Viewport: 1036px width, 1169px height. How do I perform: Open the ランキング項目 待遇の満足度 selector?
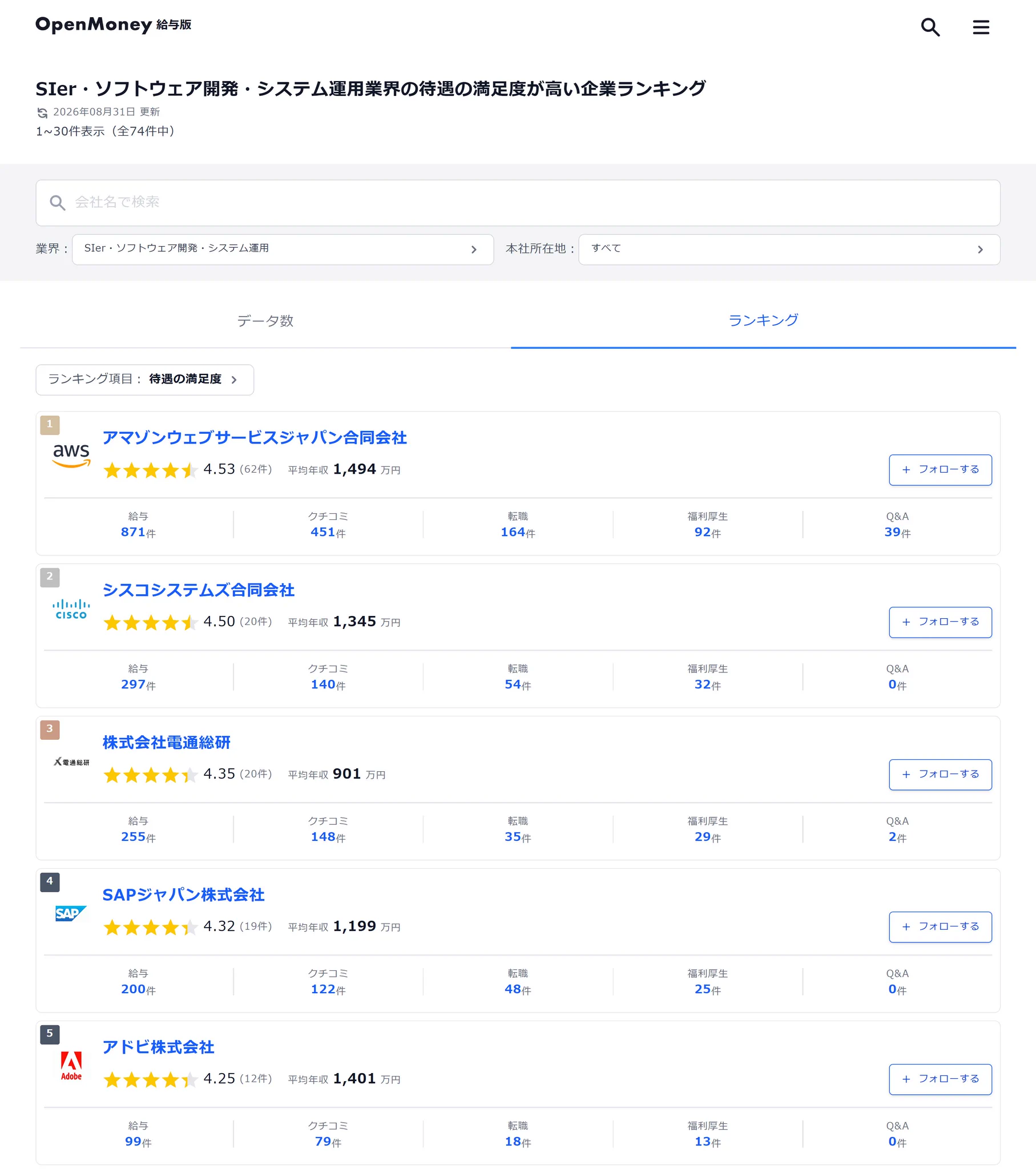(x=145, y=380)
